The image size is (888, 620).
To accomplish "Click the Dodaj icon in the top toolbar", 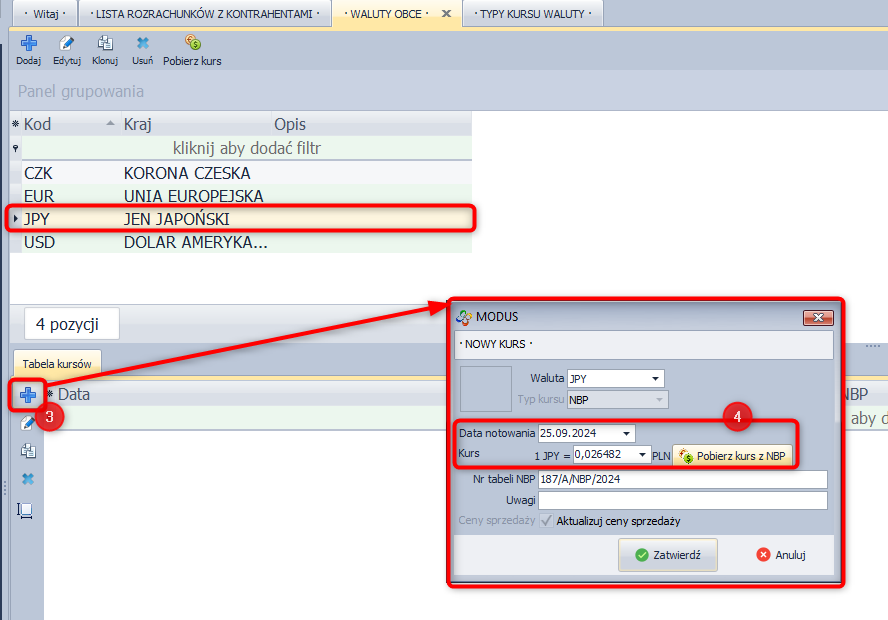I will [x=28, y=44].
